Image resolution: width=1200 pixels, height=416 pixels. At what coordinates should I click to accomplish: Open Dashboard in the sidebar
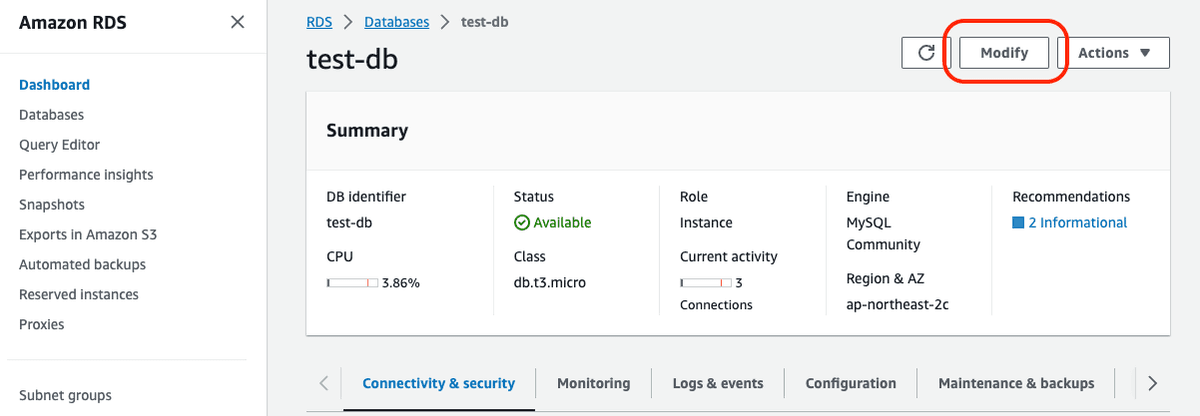[54, 85]
